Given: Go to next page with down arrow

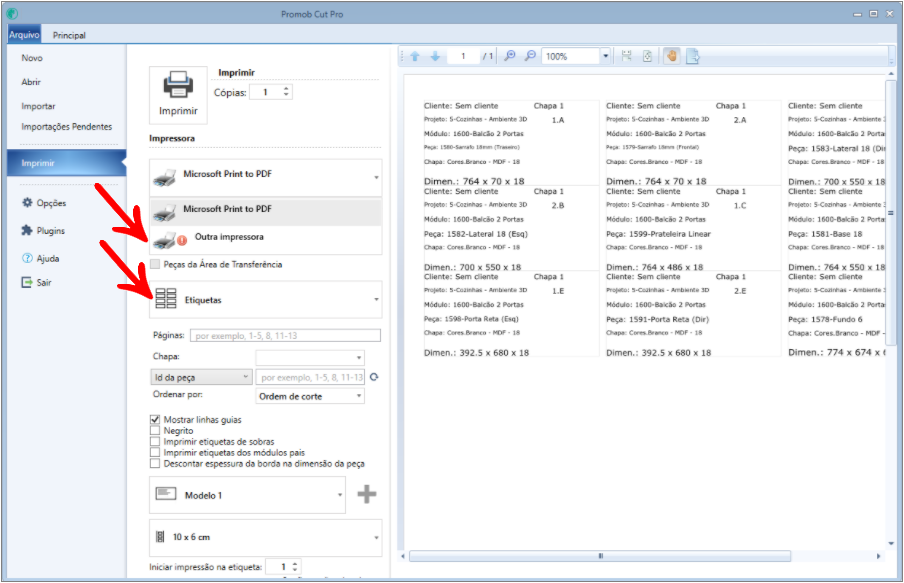Looking at the screenshot, I should point(435,56).
